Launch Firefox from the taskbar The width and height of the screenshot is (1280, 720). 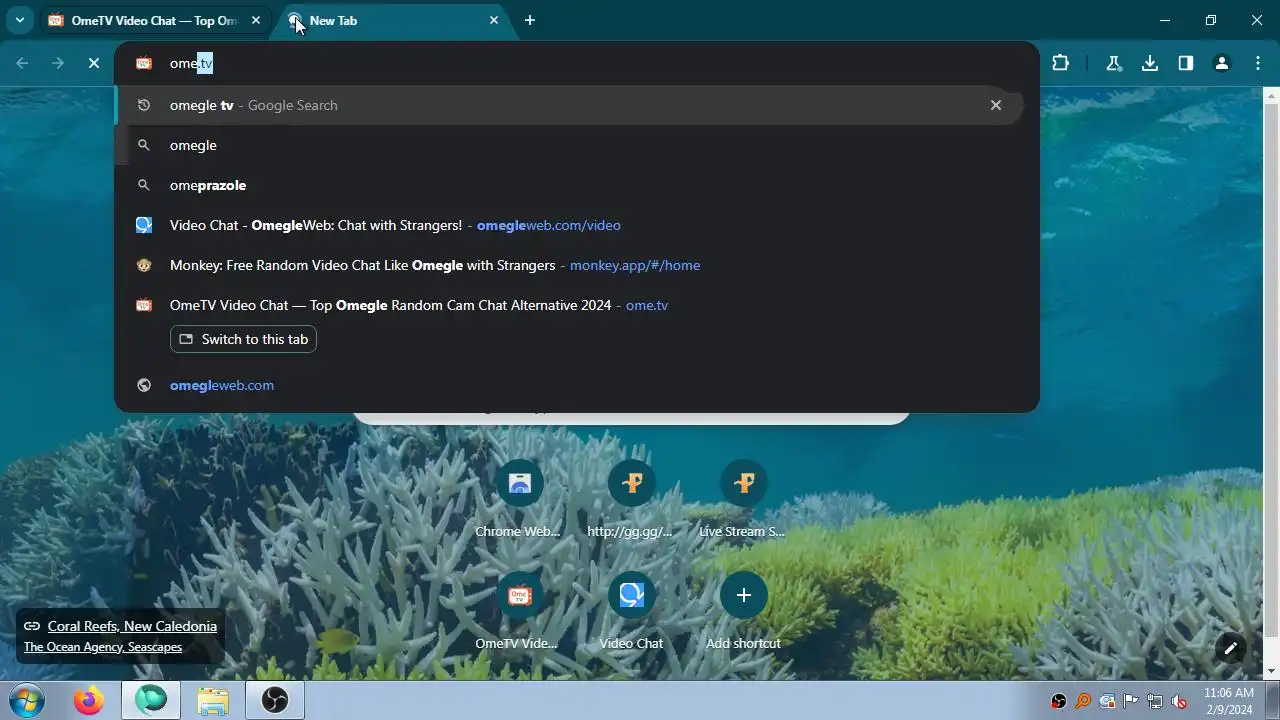click(x=88, y=701)
